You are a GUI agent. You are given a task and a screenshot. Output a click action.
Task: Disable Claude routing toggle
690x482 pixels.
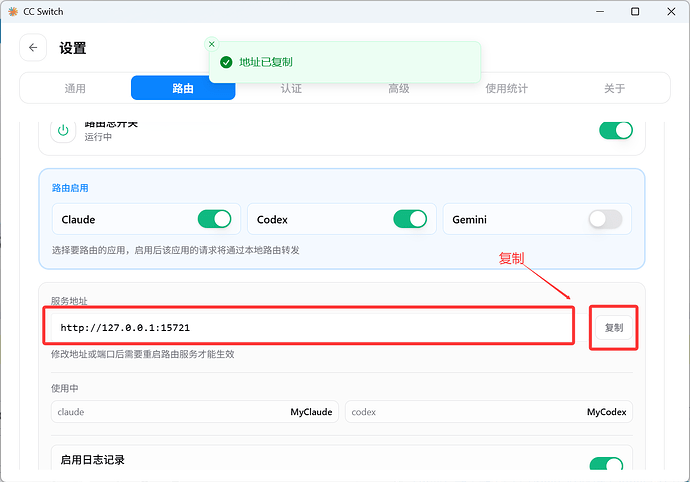click(214, 219)
